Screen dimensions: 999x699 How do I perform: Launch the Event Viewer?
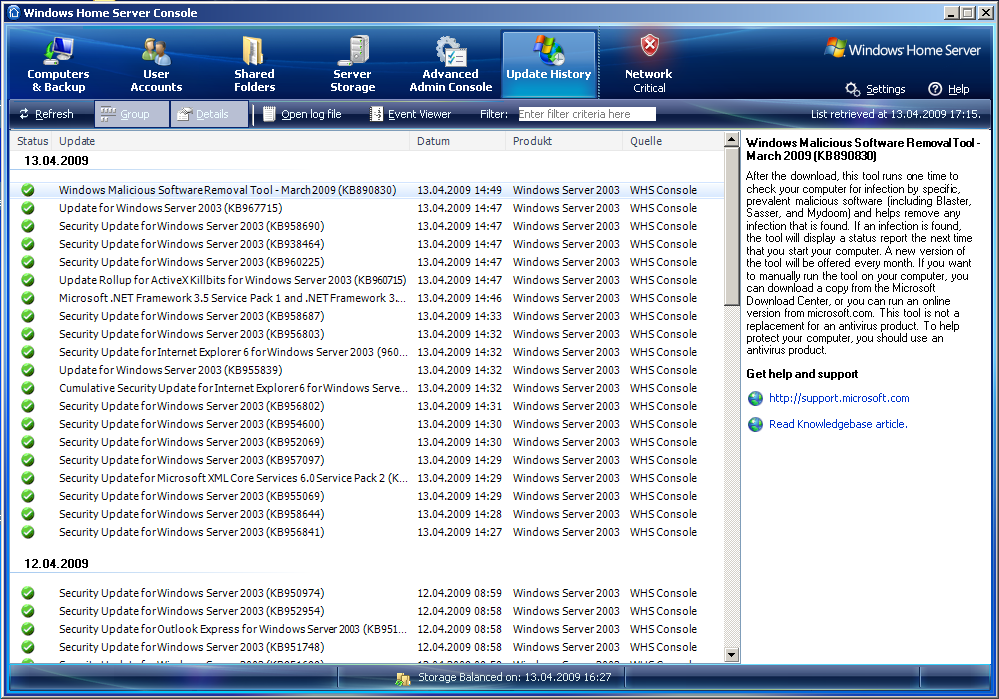pyautogui.click(x=410, y=114)
